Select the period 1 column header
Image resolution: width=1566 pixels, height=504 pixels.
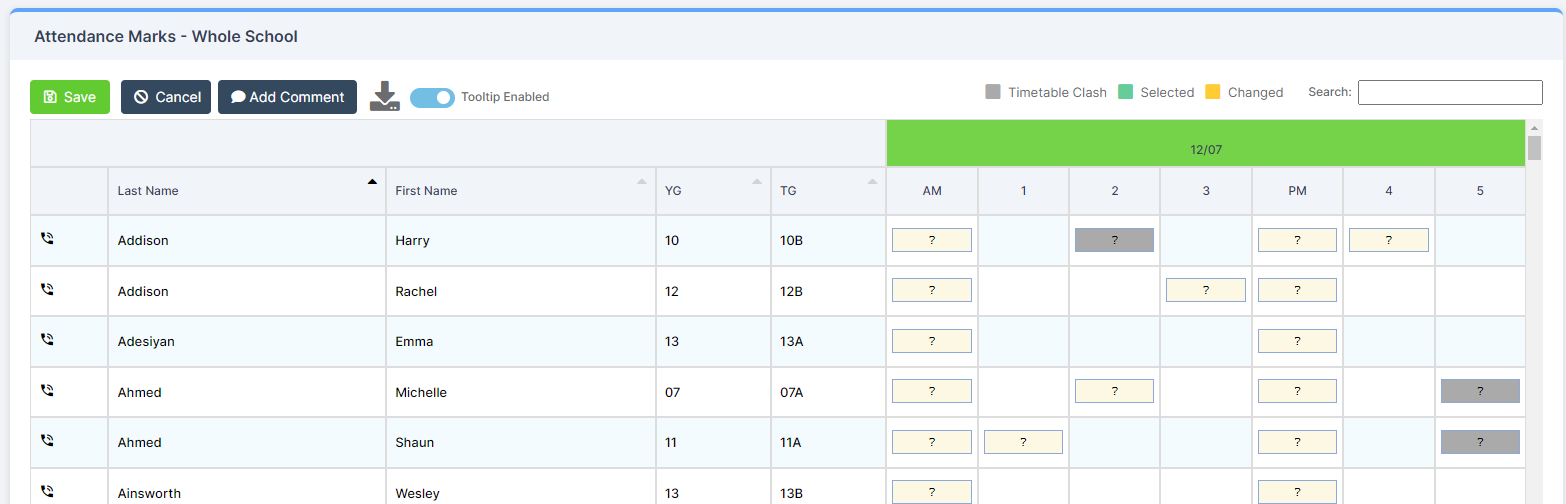coord(1023,191)
